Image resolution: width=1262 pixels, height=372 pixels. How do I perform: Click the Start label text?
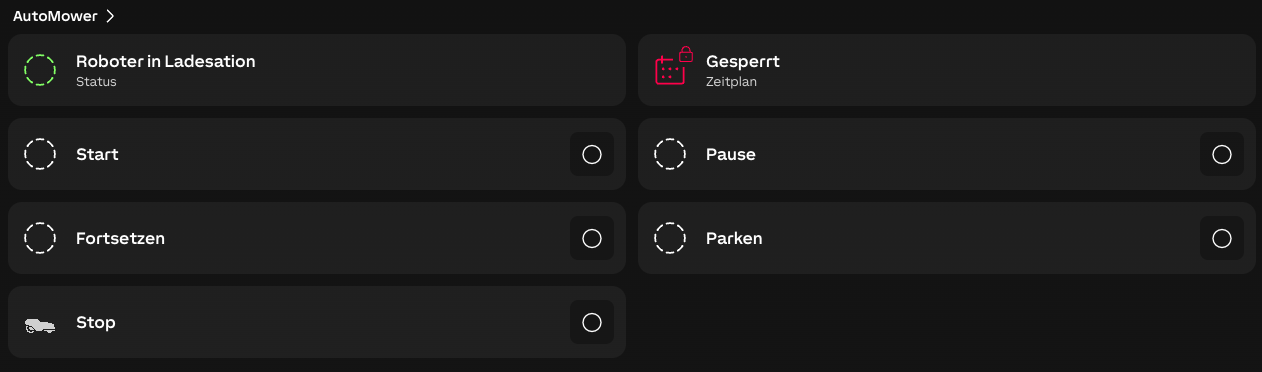[97, 154]
